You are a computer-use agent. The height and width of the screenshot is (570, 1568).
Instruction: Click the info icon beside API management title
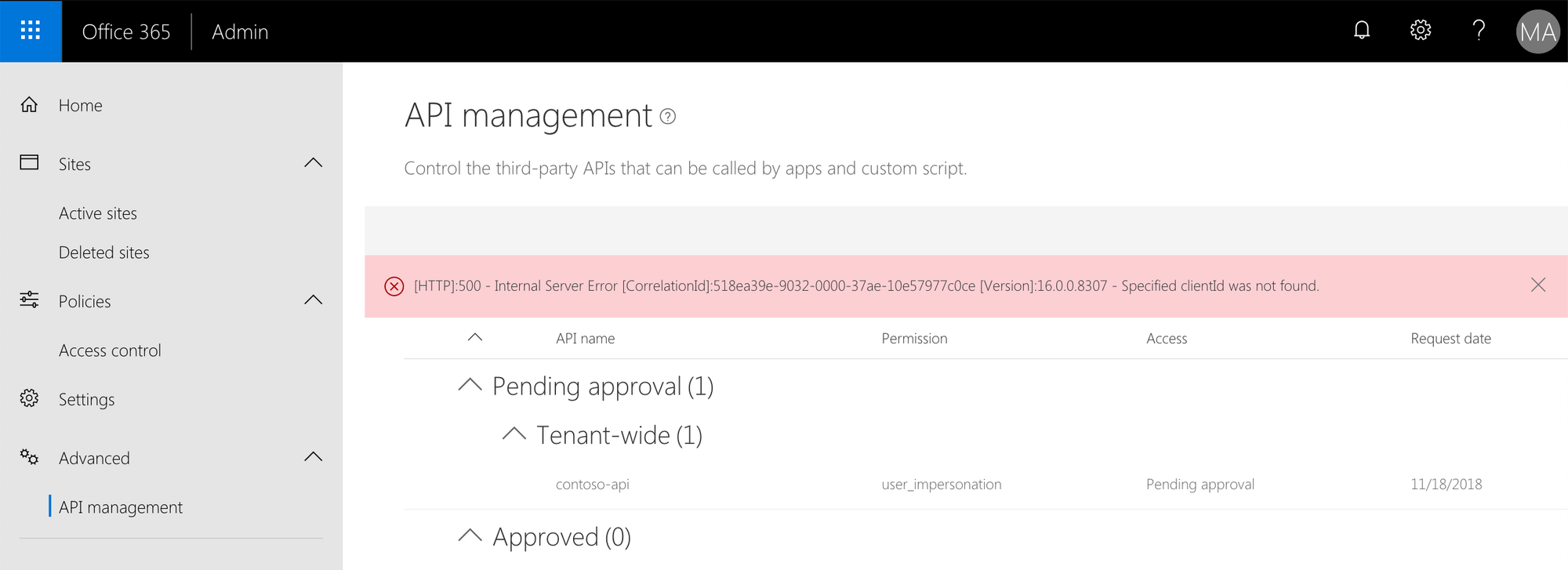[x=668, y=117]
